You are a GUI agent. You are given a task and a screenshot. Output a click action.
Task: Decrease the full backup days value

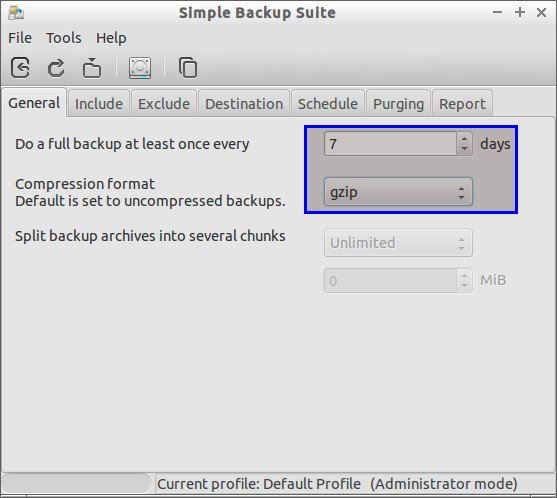point(464,149)
